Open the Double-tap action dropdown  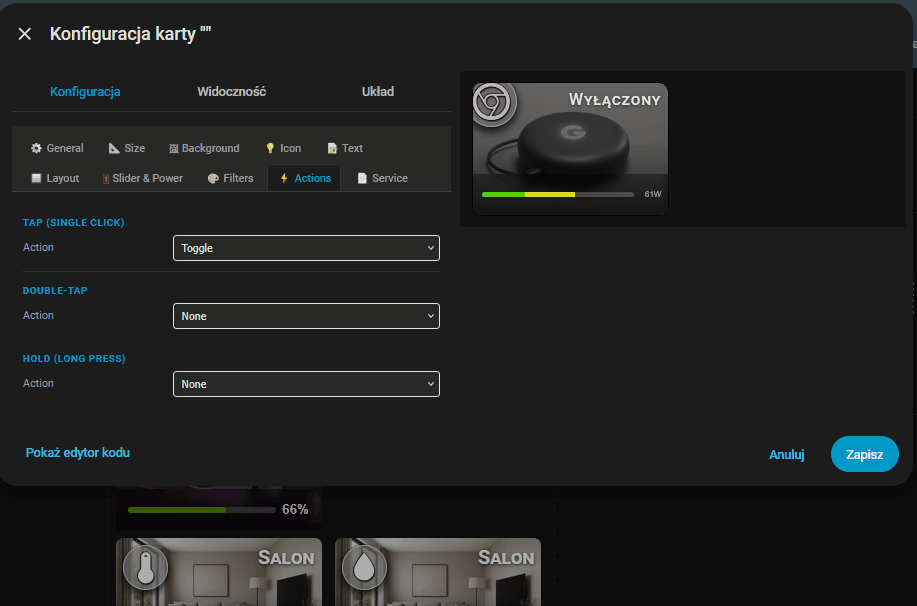306,316
